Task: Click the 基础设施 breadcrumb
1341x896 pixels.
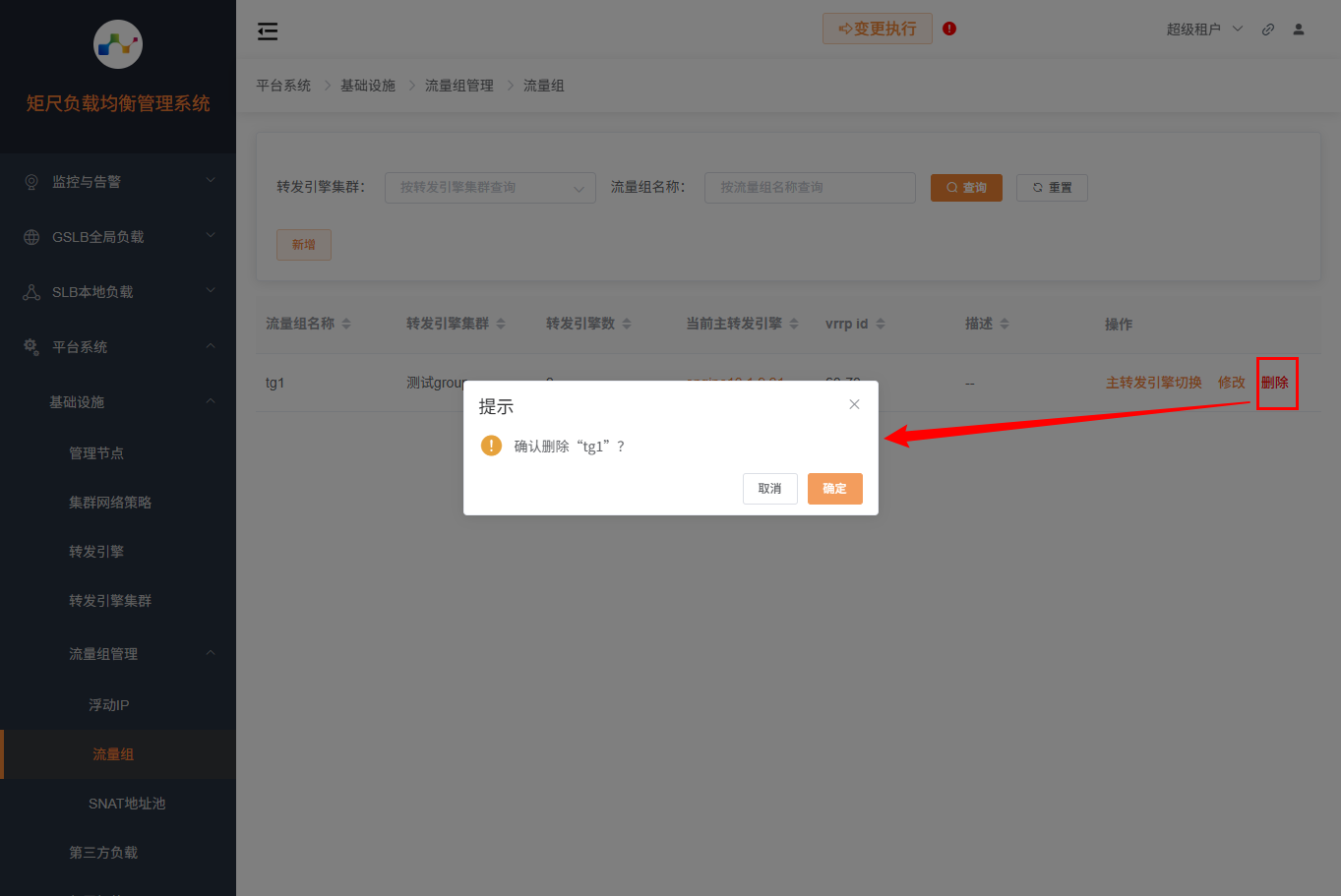Action: pos(368,86)
